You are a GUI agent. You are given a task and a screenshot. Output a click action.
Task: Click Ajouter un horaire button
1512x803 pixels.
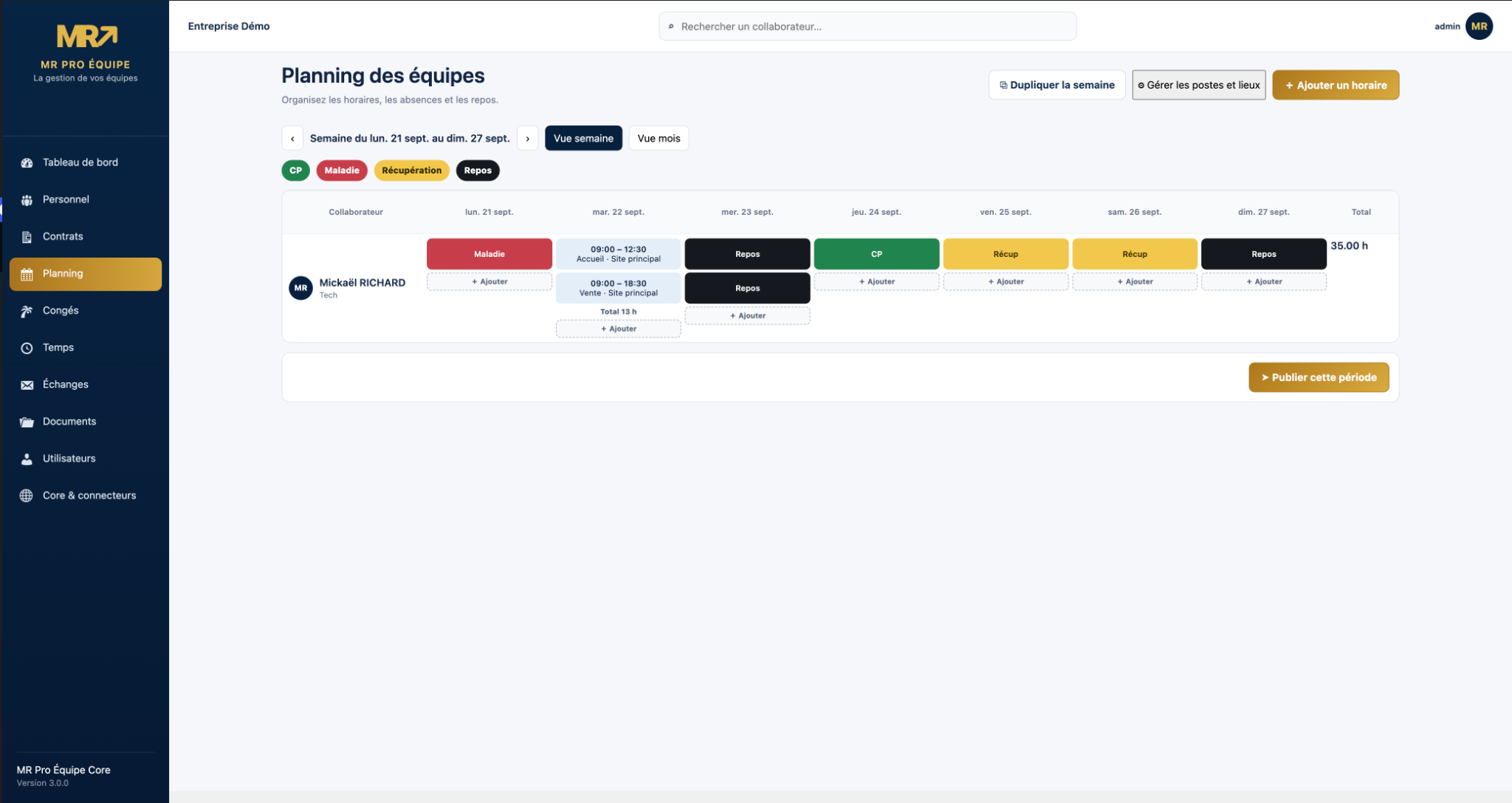click(1336, 85)
